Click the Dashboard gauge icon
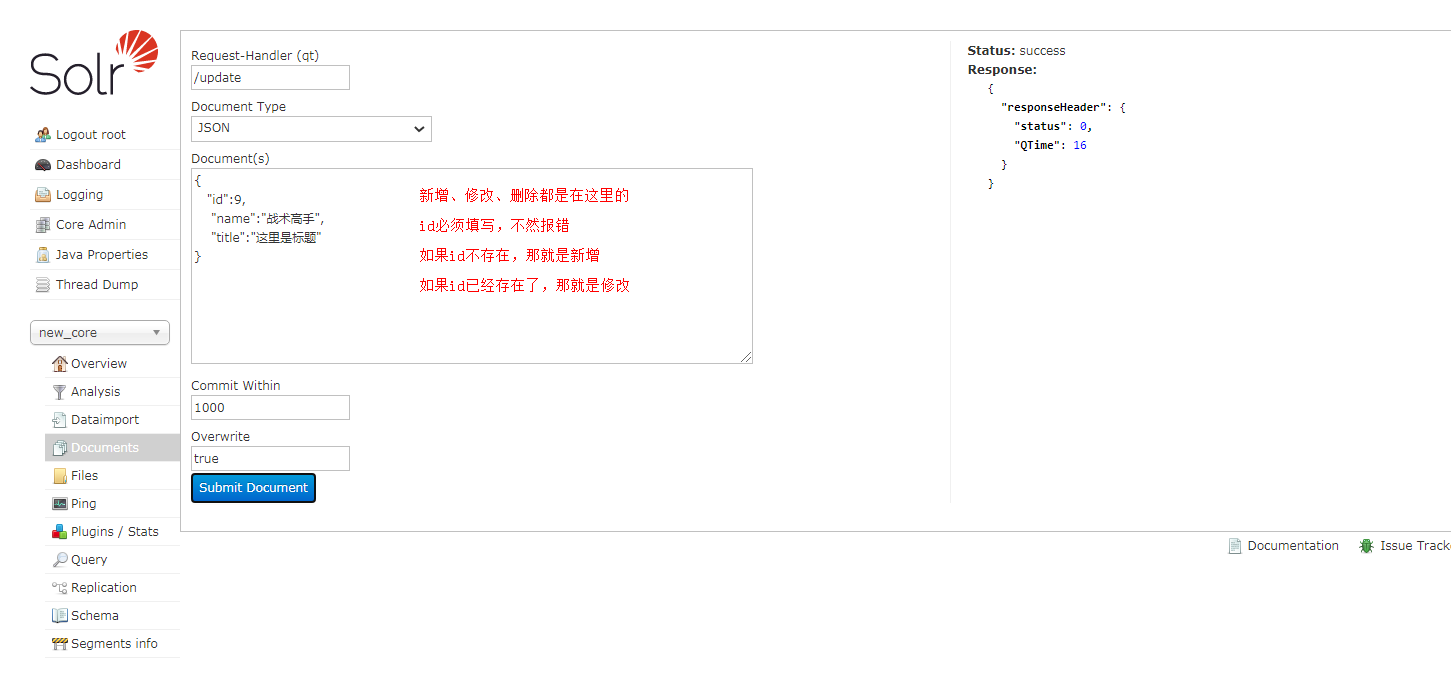1451x675 pixels. pos(43,165)
